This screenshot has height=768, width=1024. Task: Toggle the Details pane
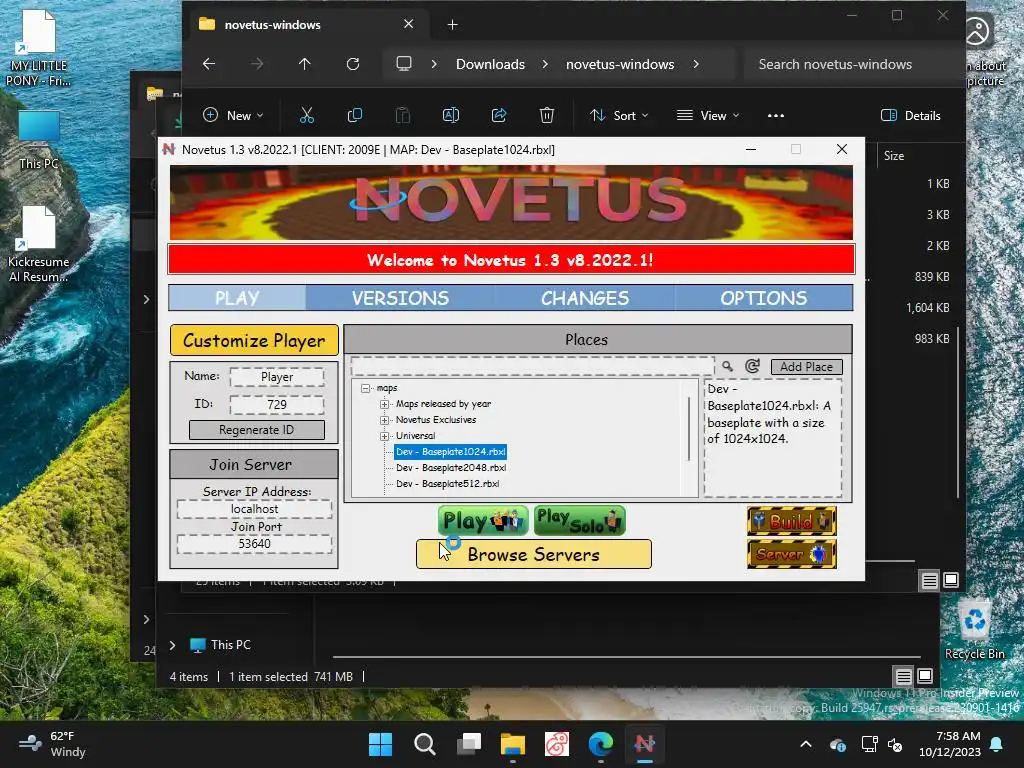pyautogui.click(x=911, y=116)
